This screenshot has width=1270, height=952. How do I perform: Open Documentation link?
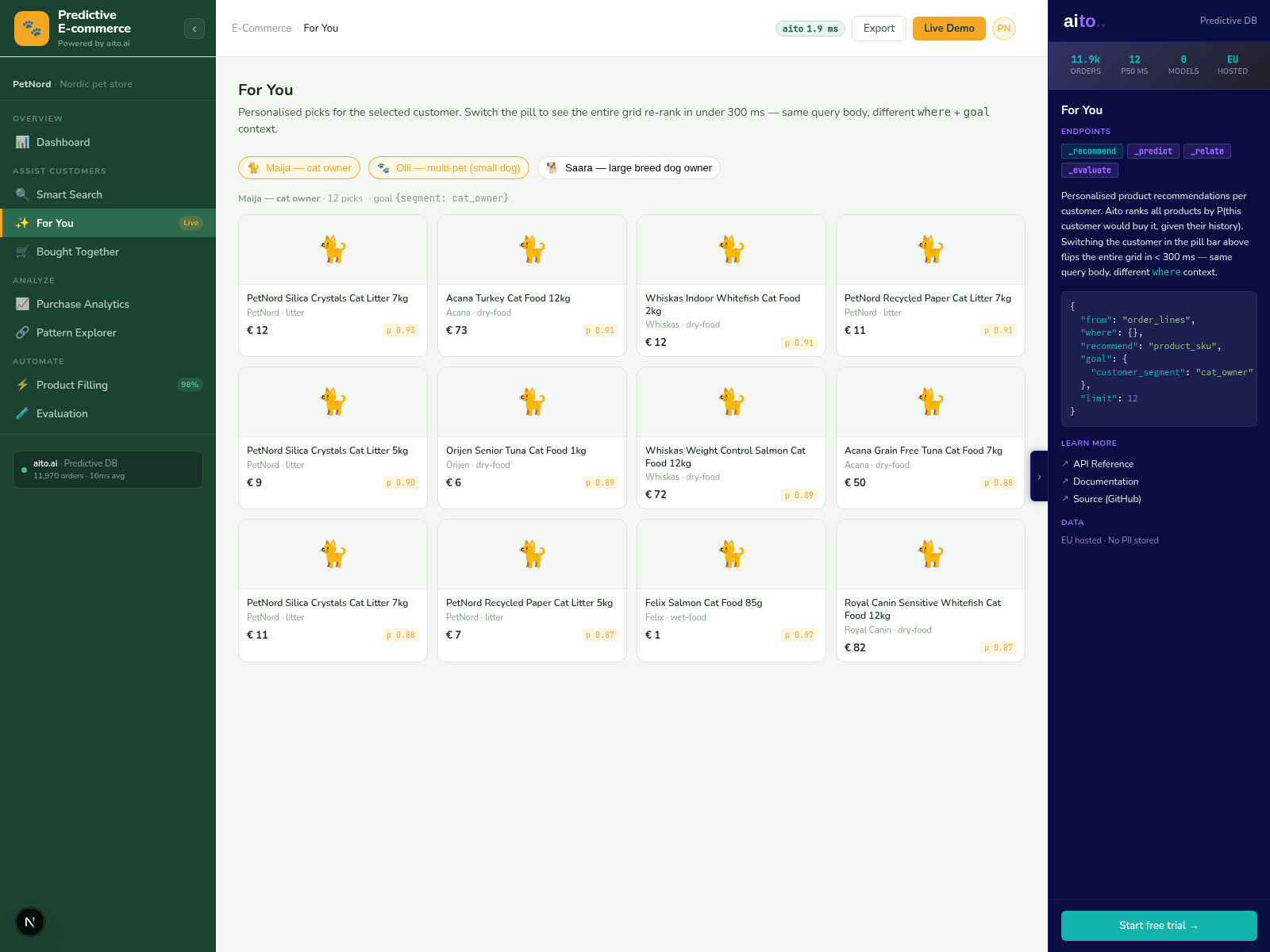[1106, 482]
